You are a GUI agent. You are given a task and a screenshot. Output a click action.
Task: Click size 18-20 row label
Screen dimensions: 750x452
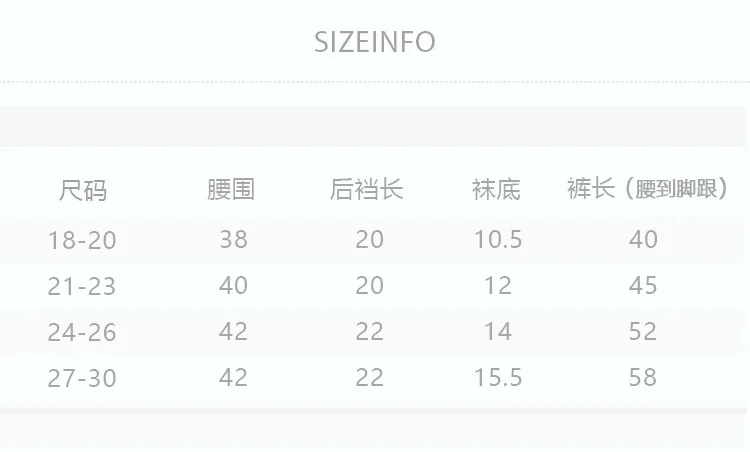[x=82, y=240]
